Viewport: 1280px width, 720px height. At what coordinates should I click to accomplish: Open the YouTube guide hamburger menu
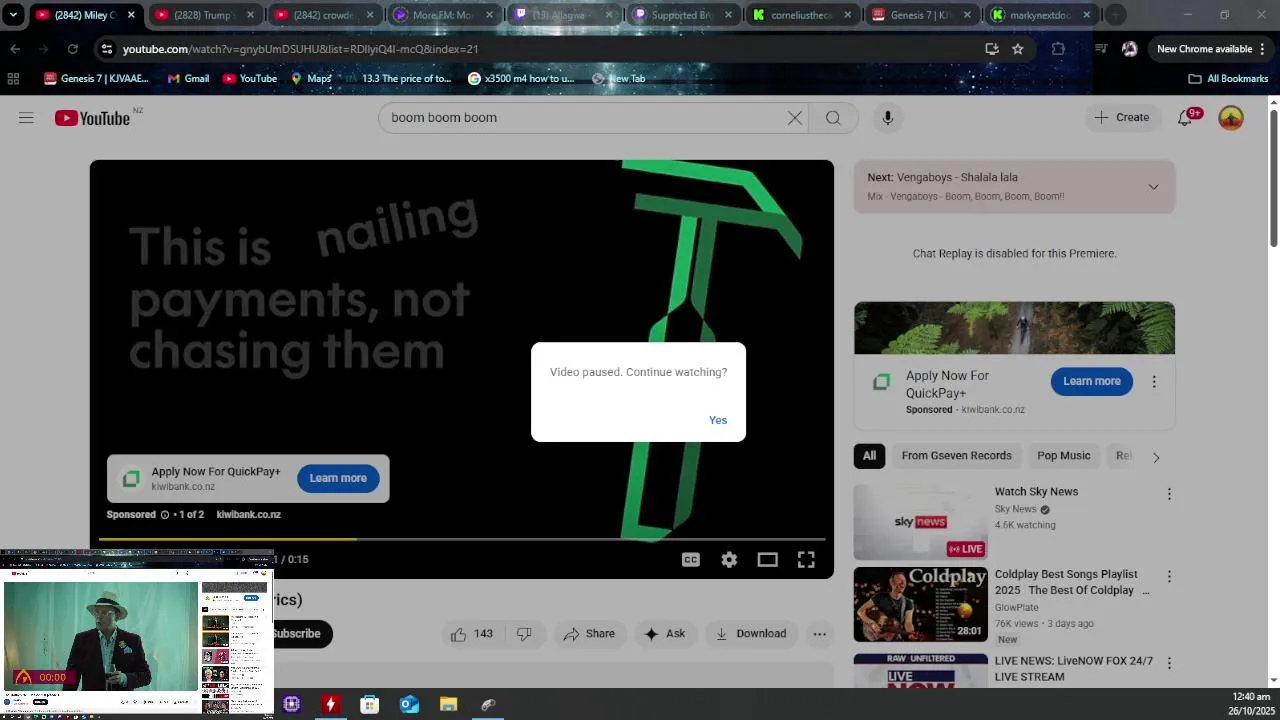tap(26, 118)
